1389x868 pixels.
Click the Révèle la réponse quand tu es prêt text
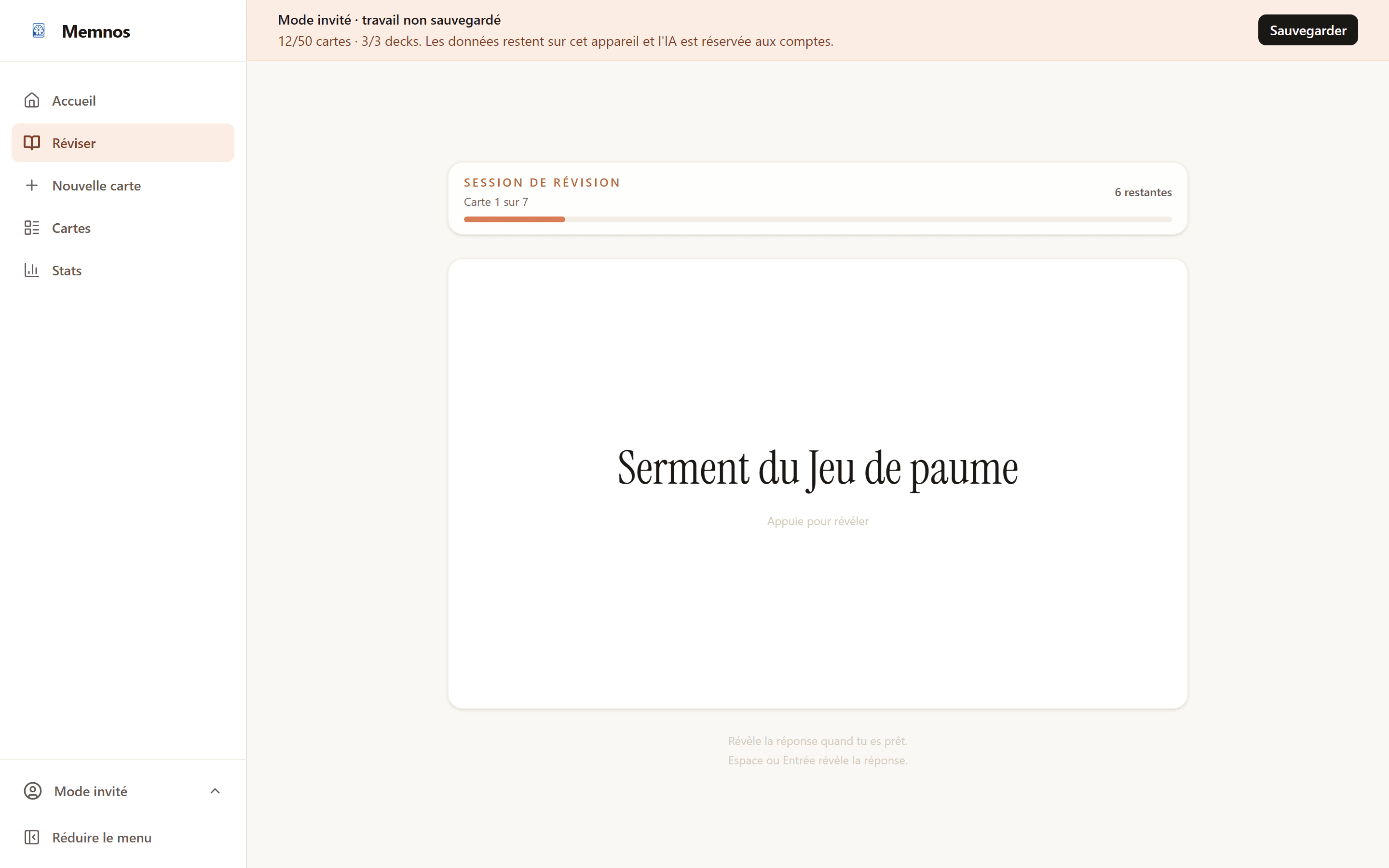point(817,741)
